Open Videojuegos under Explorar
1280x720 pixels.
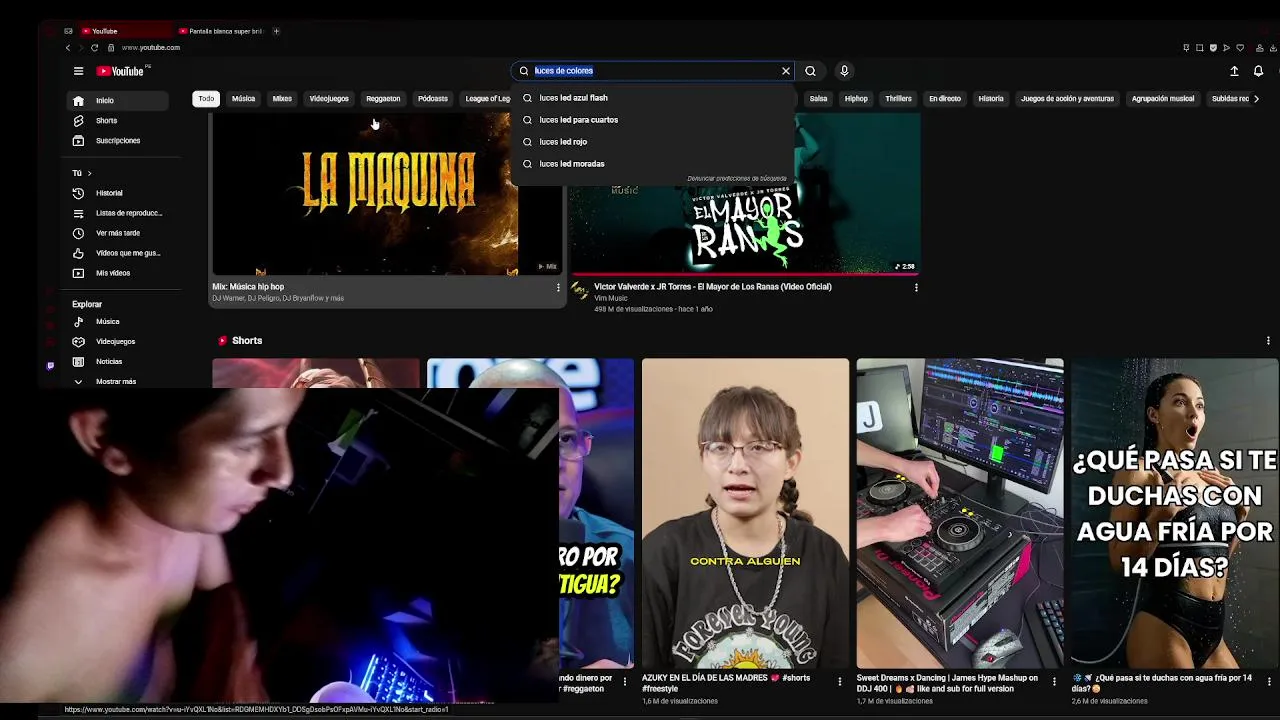118,342
